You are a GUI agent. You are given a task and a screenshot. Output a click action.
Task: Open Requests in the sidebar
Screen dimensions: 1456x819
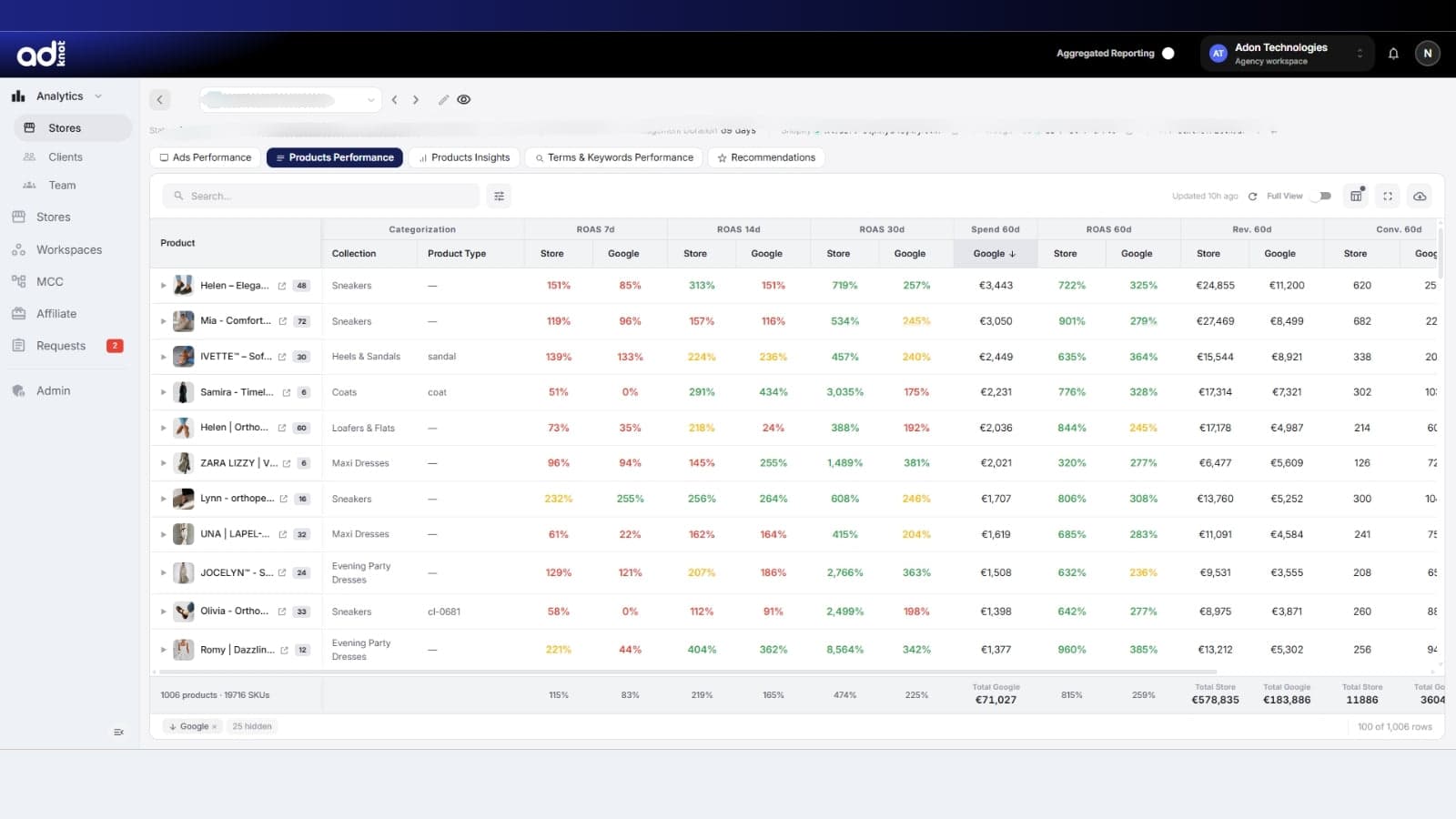pos(61,346)
